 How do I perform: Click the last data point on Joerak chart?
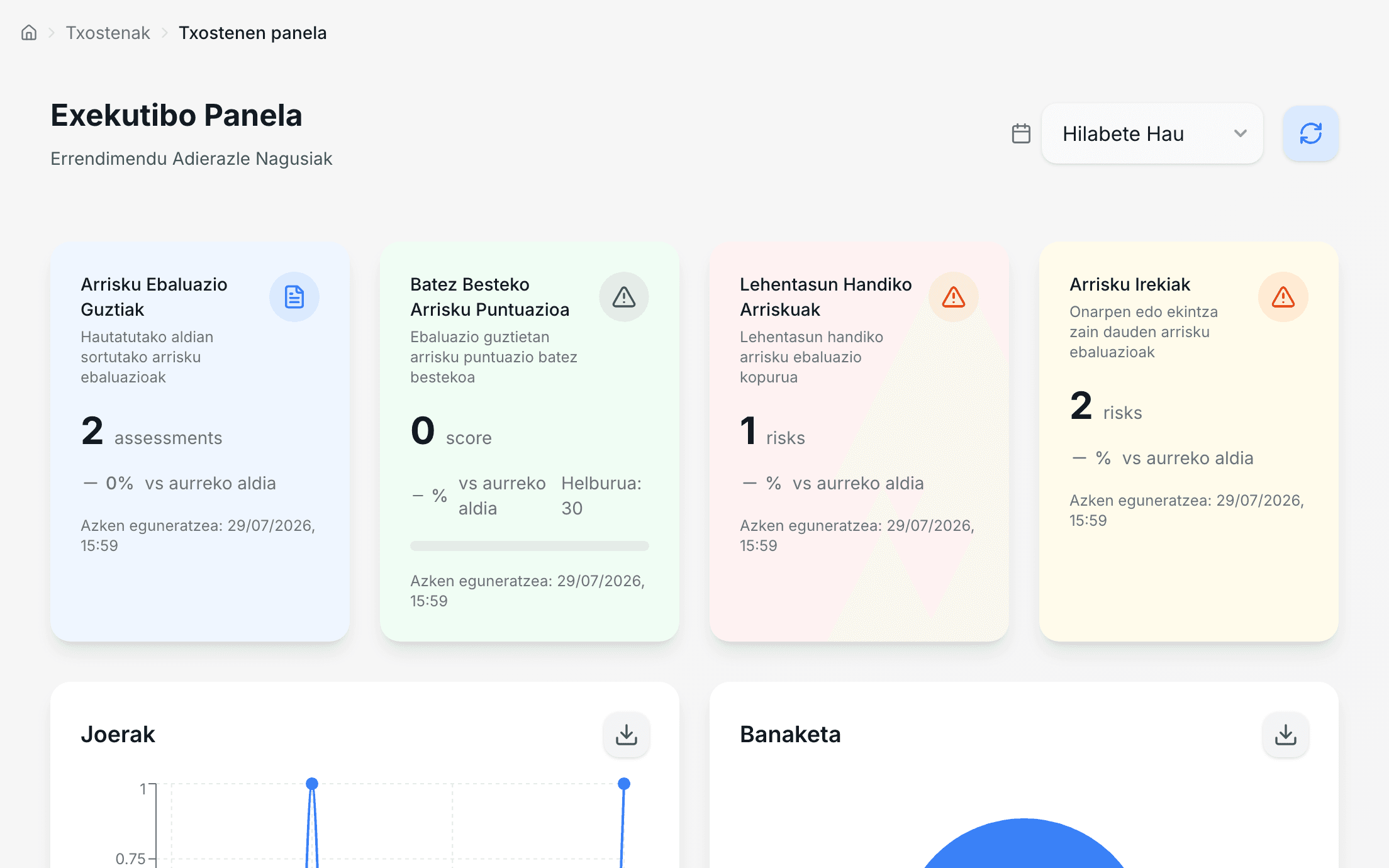[624, 784]
